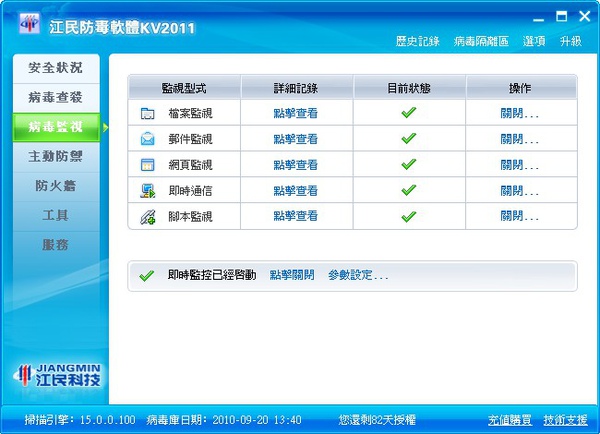Click the 即時通信 row label
The width and height of the screenshot is (600, 434).
point(190,191)
